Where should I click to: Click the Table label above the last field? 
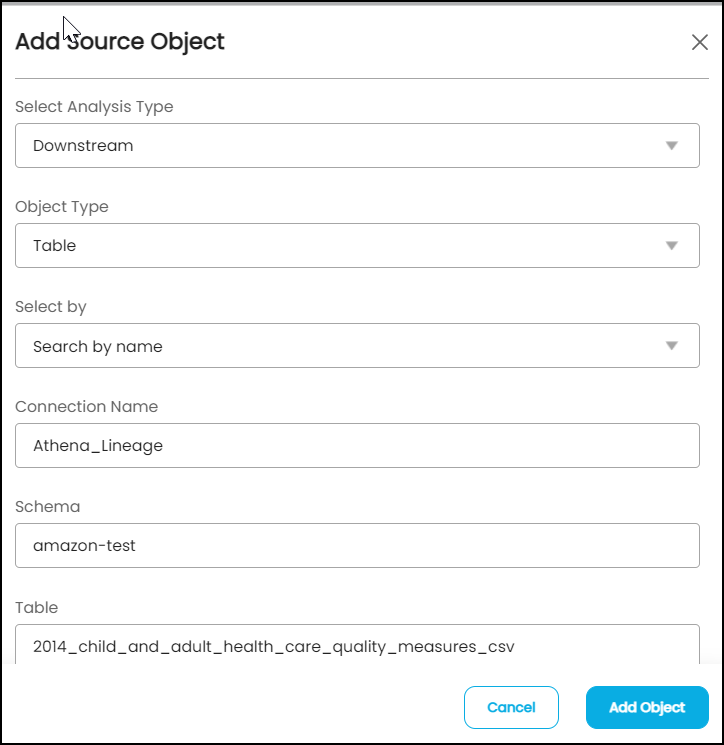coord(37,608)
